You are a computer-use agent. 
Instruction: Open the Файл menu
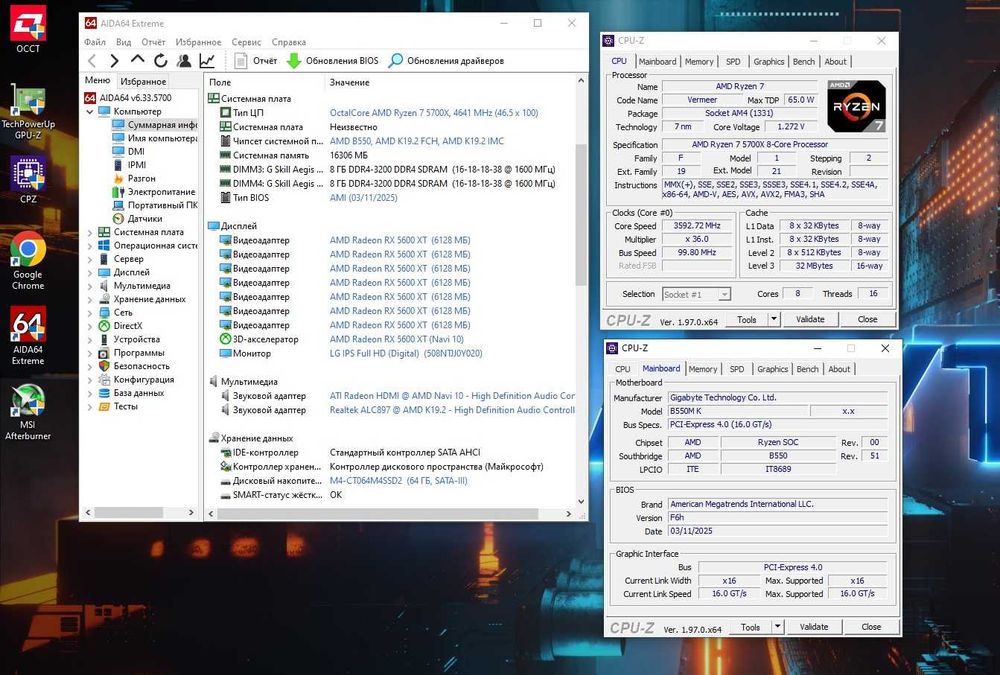(95, 42)
